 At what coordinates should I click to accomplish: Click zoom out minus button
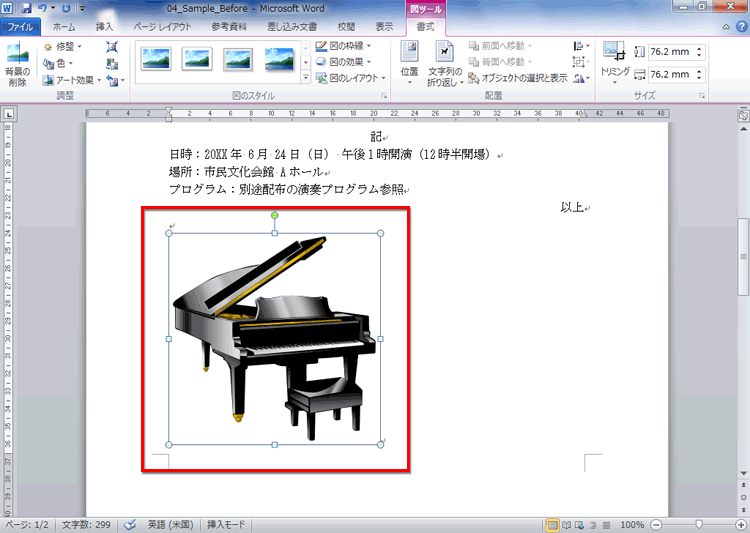[x=656, y=525]
